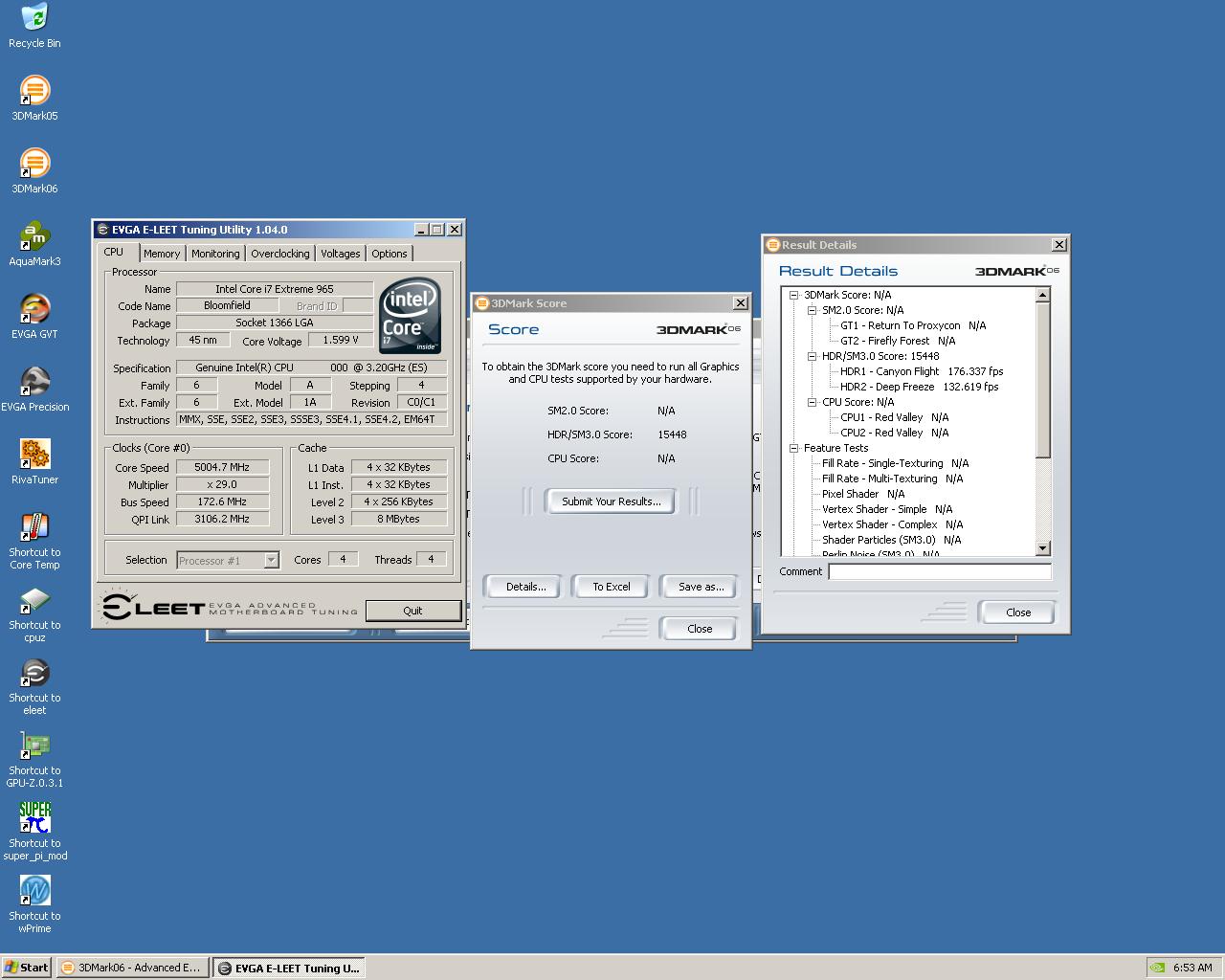This screenshot has height=980, width=1225.
Task: Open the Overclocking tab
Action: pos(280,254)
